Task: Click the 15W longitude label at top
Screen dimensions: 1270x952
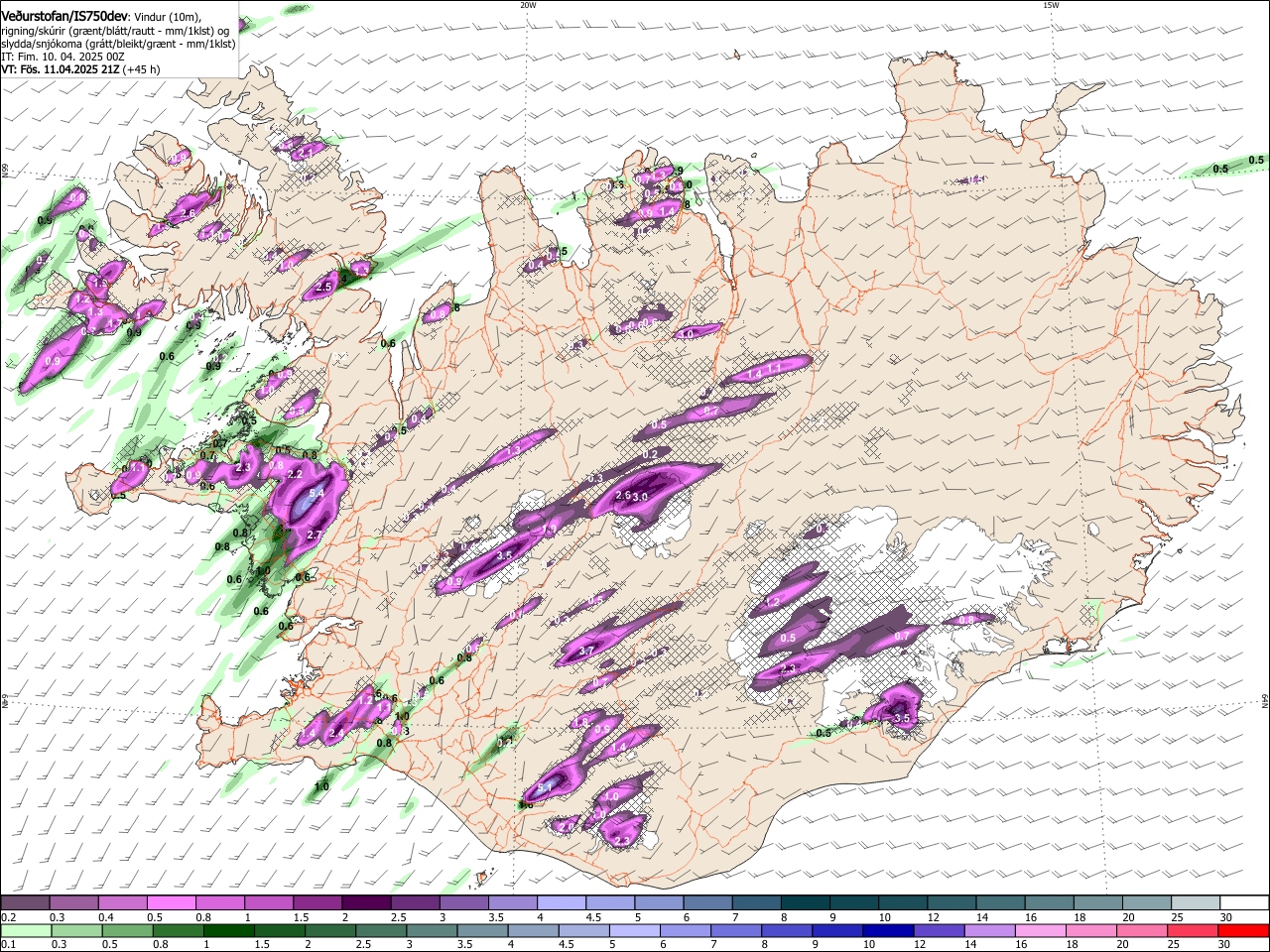Action: tap(1051, 4)
